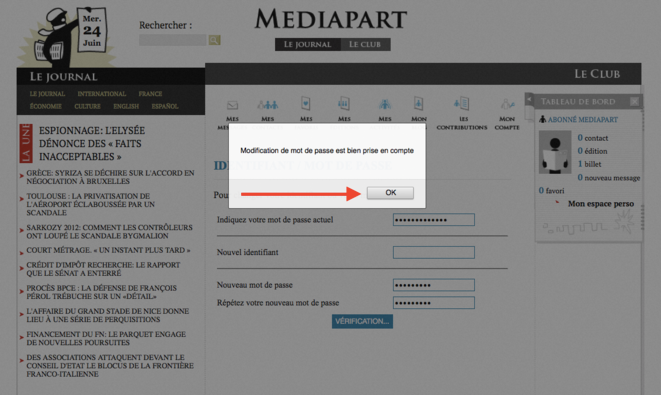This screenshot has height=395, width=661.
Task: Click into the Rechercher search field
Action: pyautogui.click(x=172, y=40)
